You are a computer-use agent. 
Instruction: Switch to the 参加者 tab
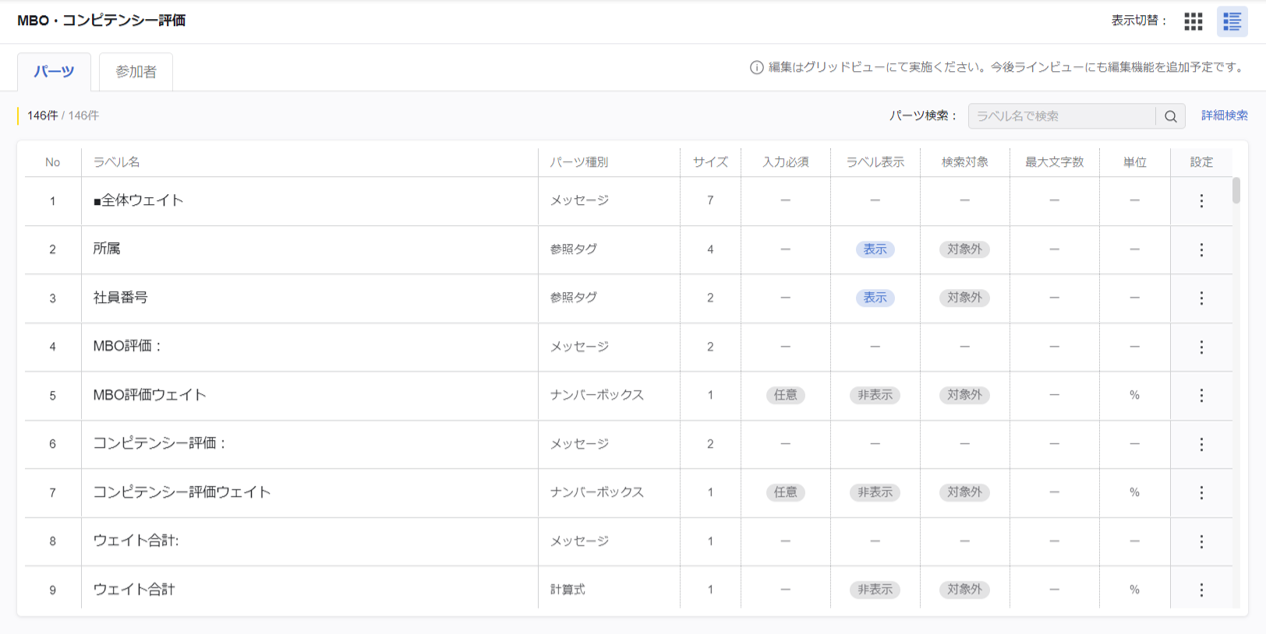point(136,72)
